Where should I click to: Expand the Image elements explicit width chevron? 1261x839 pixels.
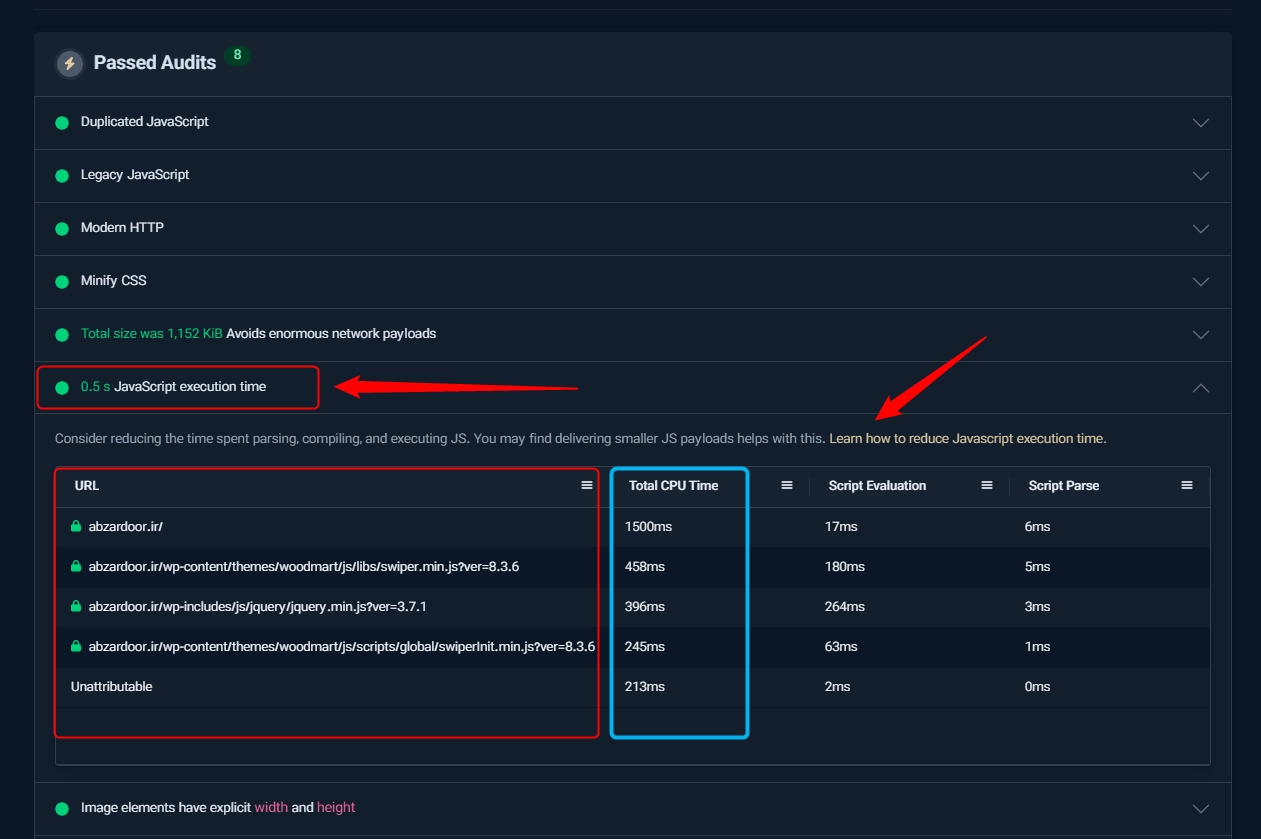[1201, 808]
